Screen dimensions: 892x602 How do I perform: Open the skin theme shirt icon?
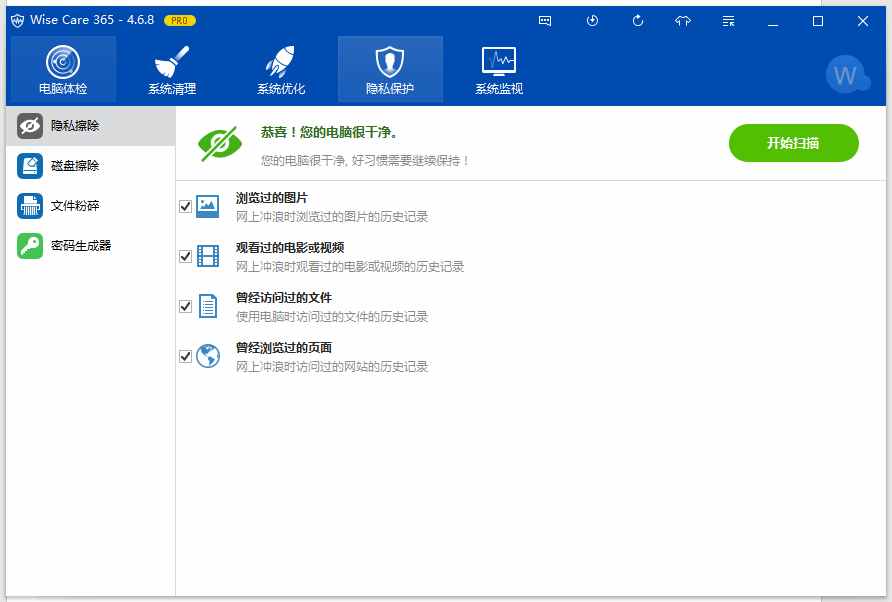tap(683, 20)
